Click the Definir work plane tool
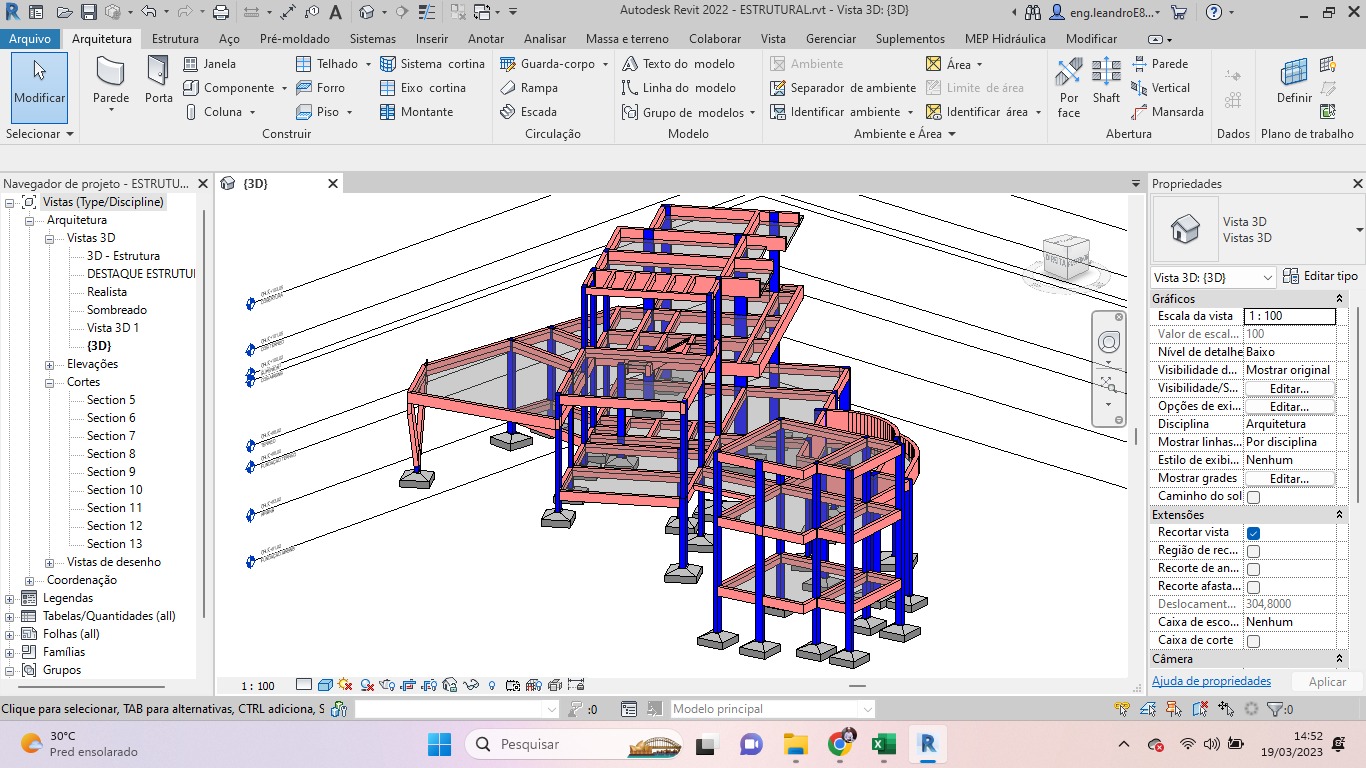This screenshot has height=768, width=1366. coord(1294,82)
